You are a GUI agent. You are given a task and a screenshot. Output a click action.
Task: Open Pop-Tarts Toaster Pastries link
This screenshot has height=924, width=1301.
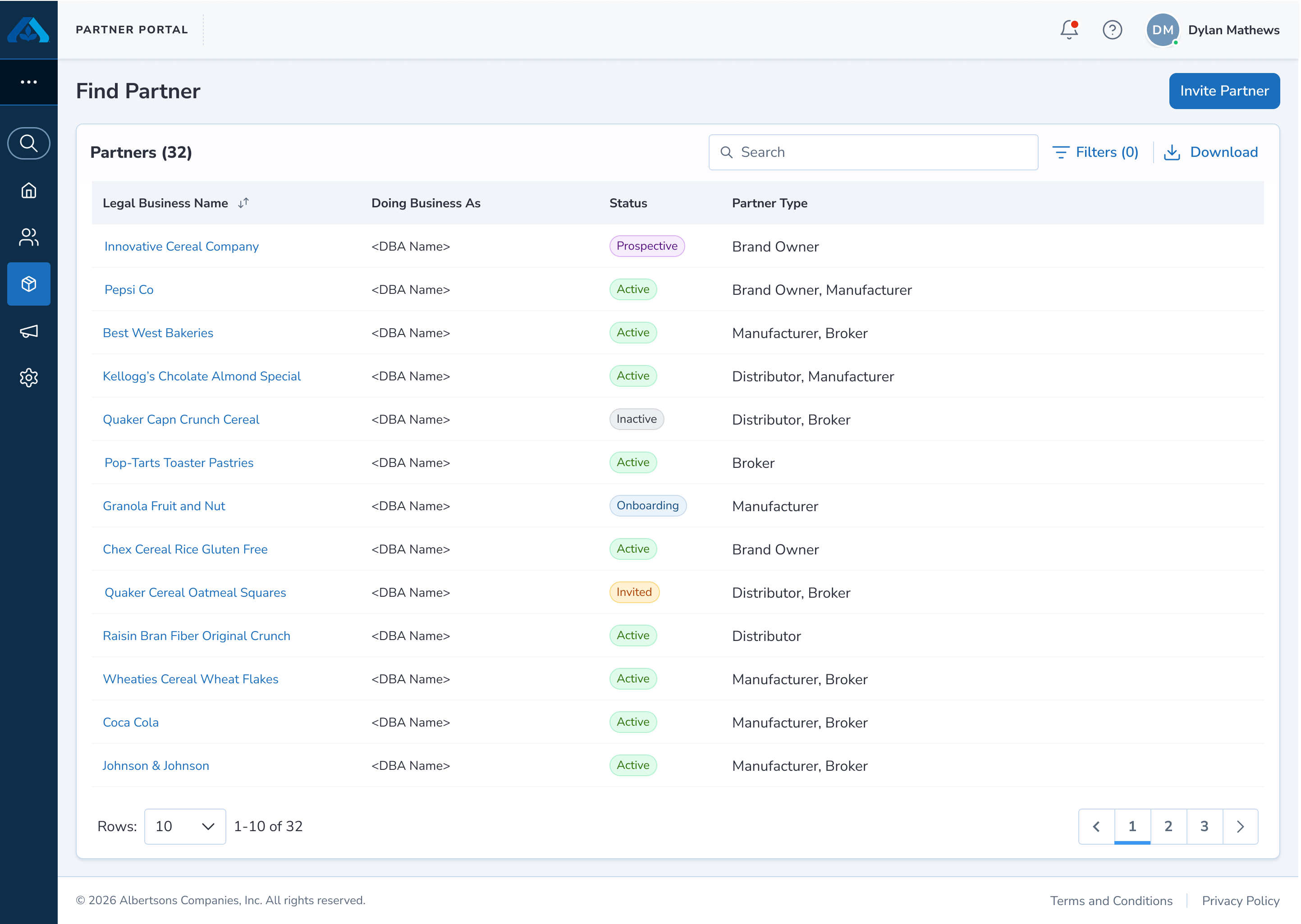click(x=179, y=462)
